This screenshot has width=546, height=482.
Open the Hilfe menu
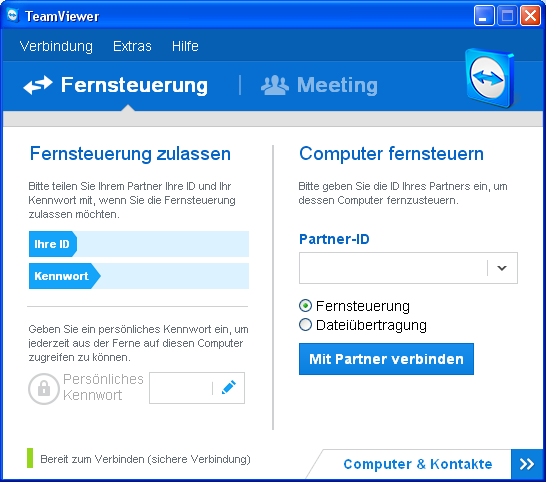(x=185, y=46)
